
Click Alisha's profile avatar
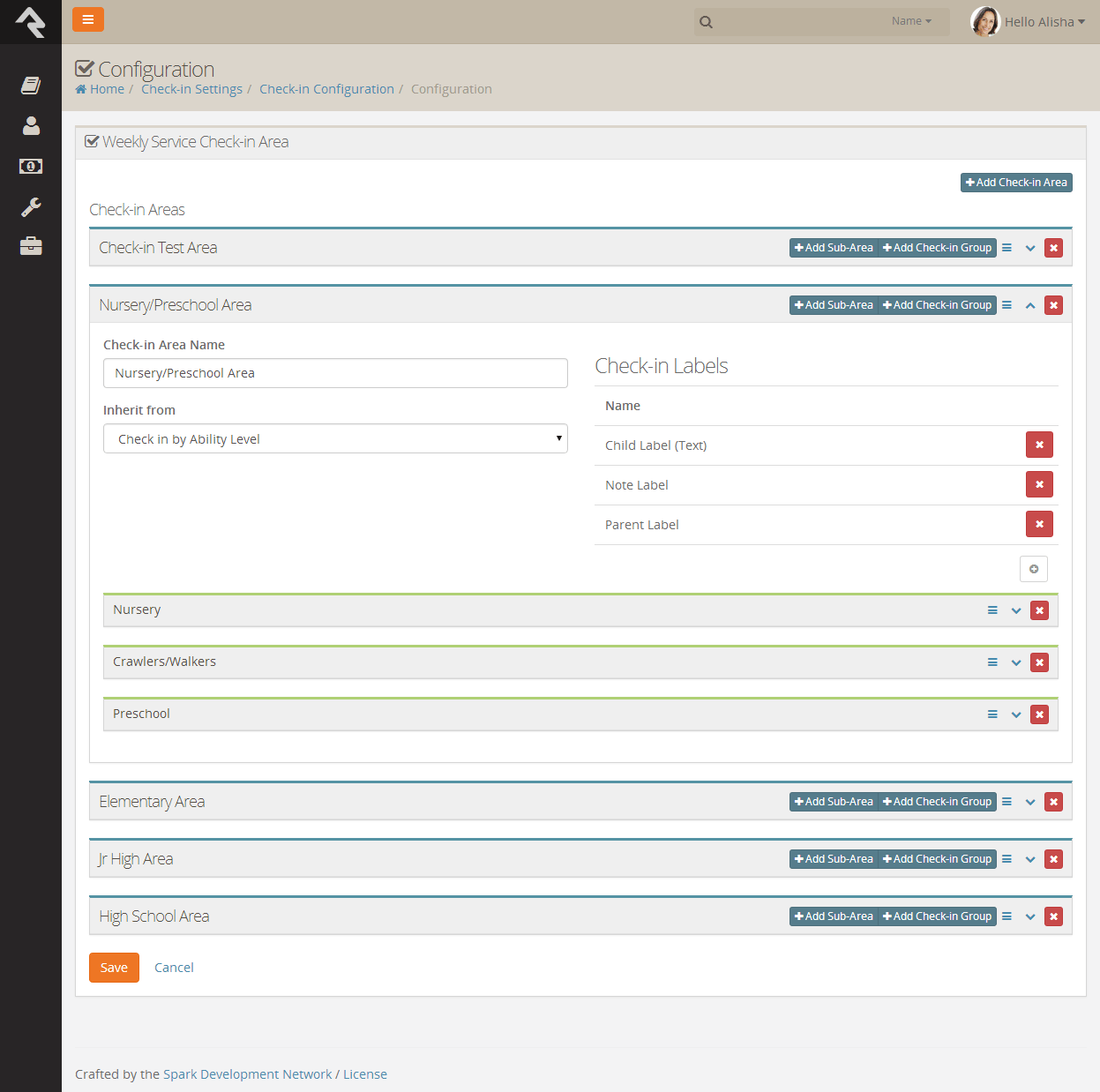point(984,21)
